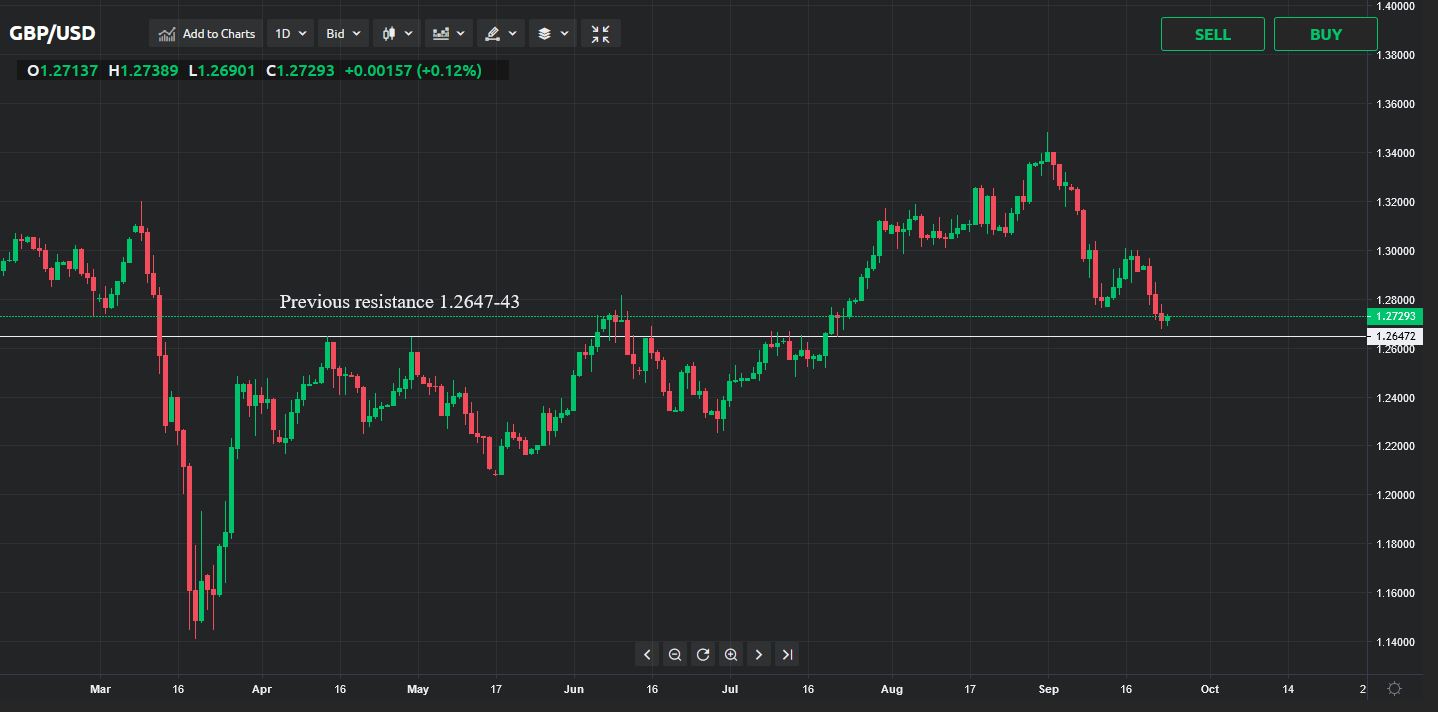The width and height of the screenshot is (1438, 712).
Task: Click the Oct date axis label
Action: (1210, 689)
